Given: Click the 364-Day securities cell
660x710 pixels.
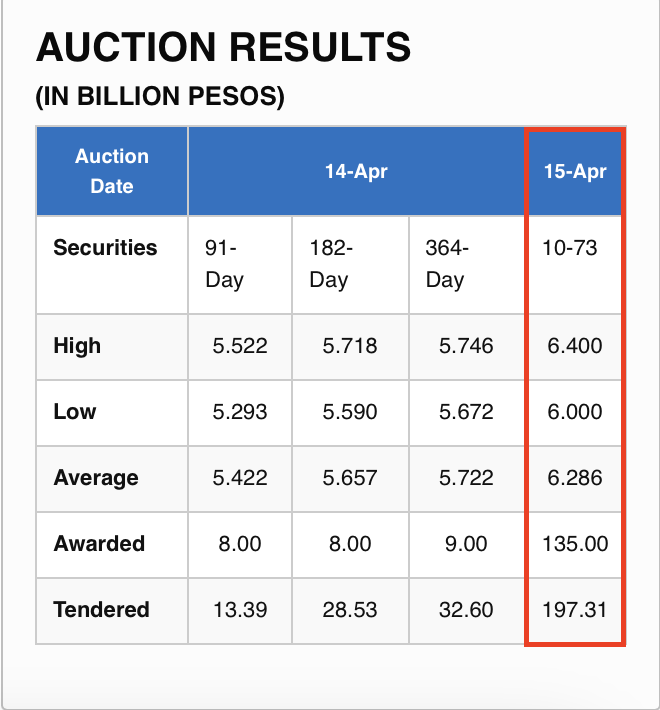Looking at the screenshot, I should point(446,264).
